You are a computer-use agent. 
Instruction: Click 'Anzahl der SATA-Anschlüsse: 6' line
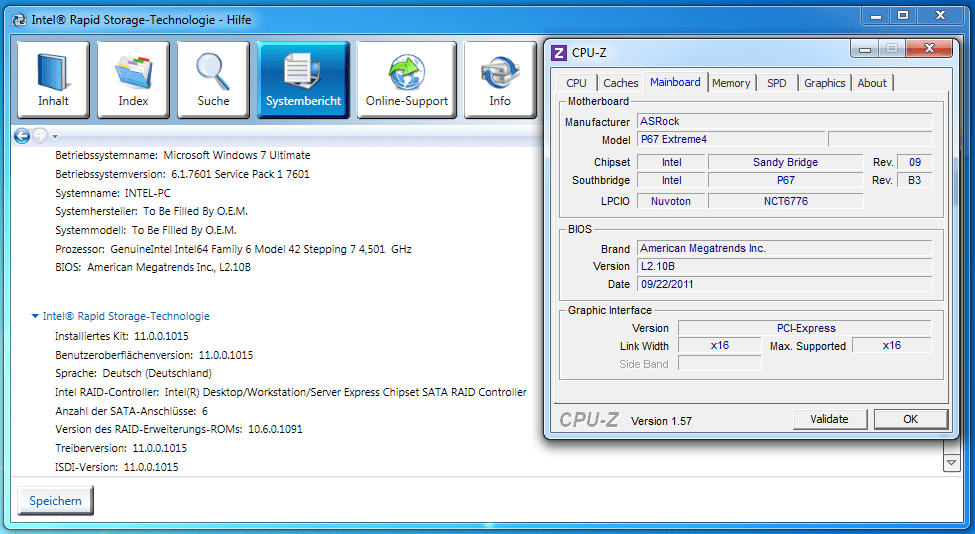click(131, 411)
